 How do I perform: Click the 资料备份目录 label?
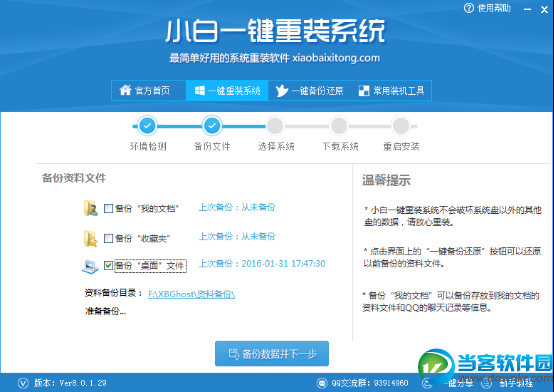[x=113, y=293]
